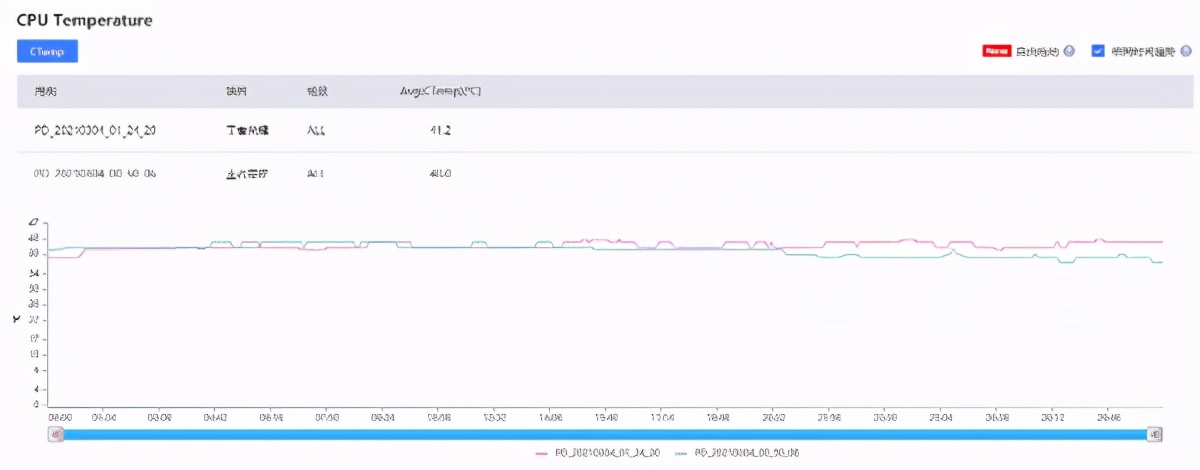Click the blue time range slider bar
The image size is (1200, 470).
point(600,434)
